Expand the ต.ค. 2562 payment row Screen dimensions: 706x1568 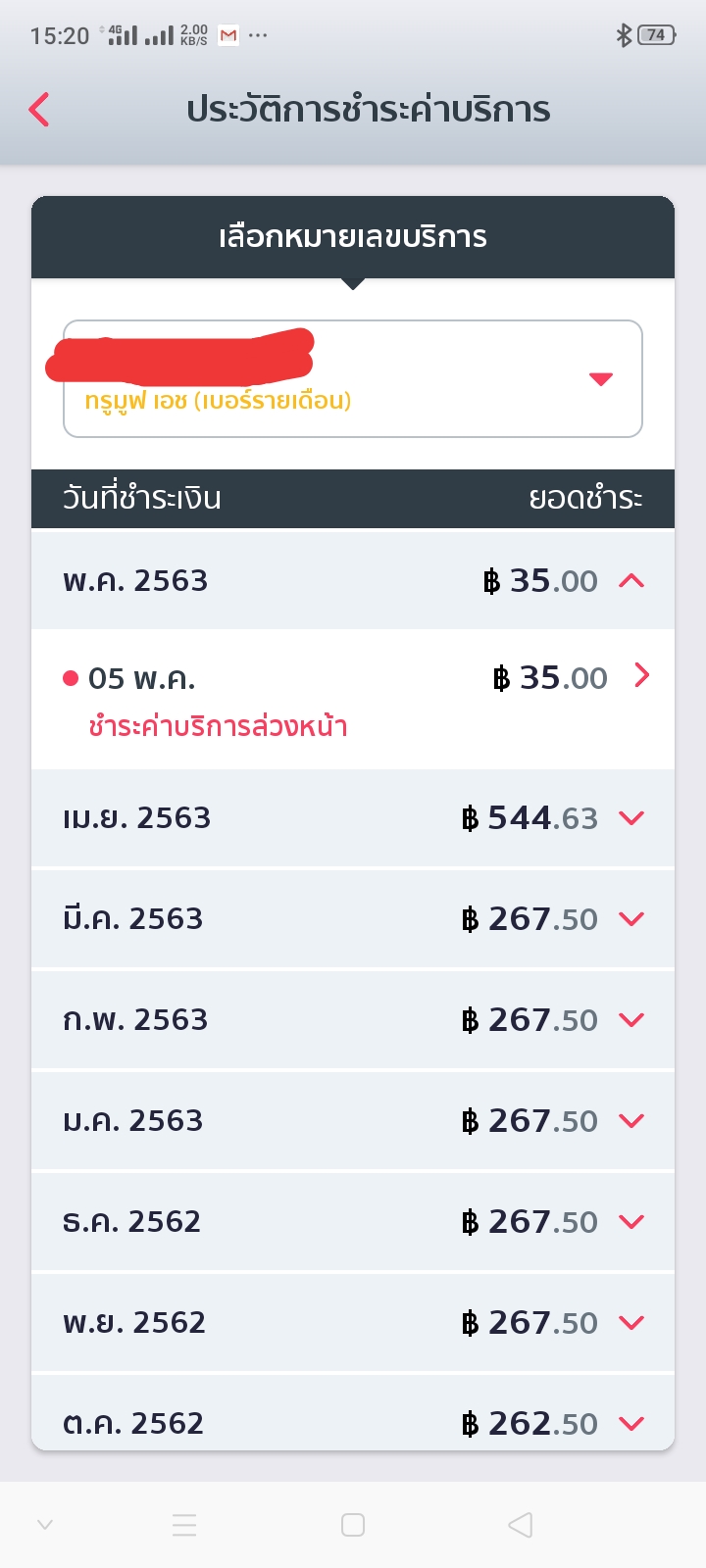[x=632, y=1423]
